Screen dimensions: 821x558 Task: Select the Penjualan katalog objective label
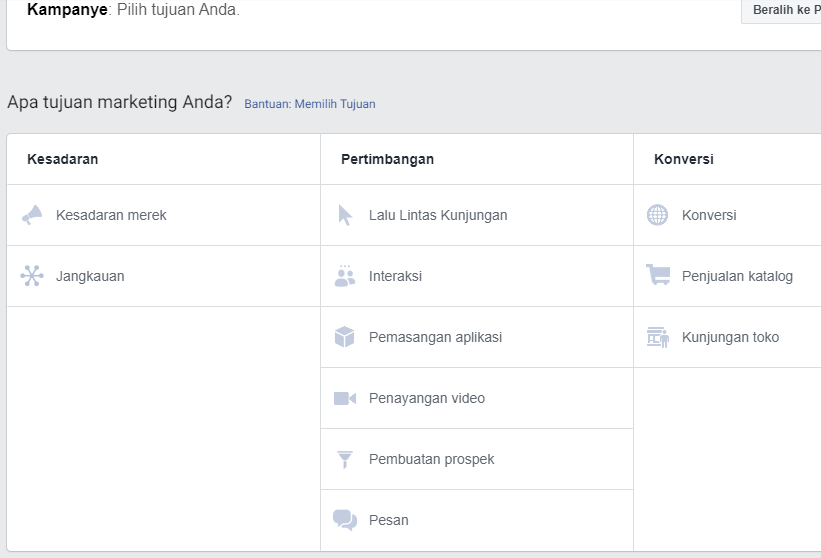[x=737, y=276]
